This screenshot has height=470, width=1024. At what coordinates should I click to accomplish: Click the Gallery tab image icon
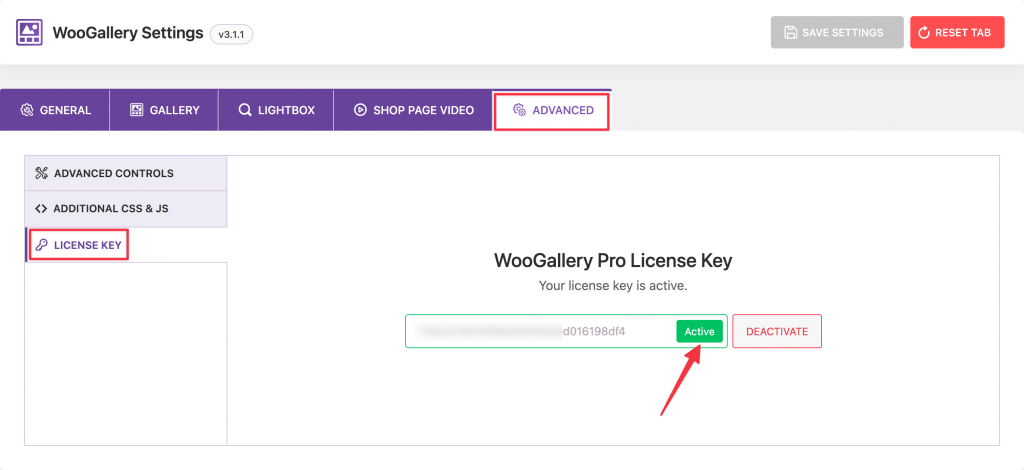tap(136, 110)
